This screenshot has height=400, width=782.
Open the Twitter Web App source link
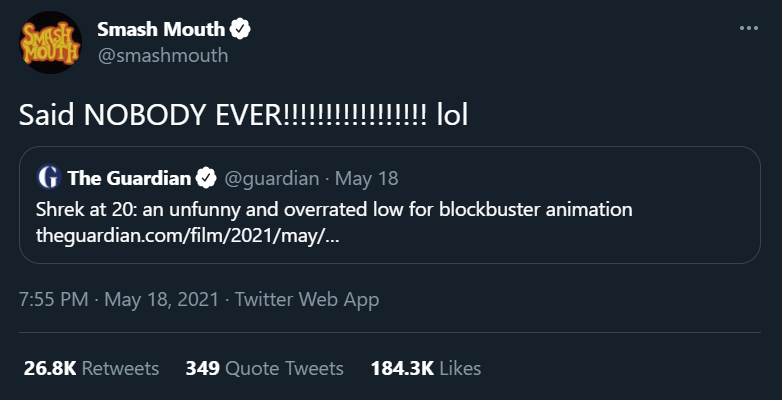[x=306, y=299]
